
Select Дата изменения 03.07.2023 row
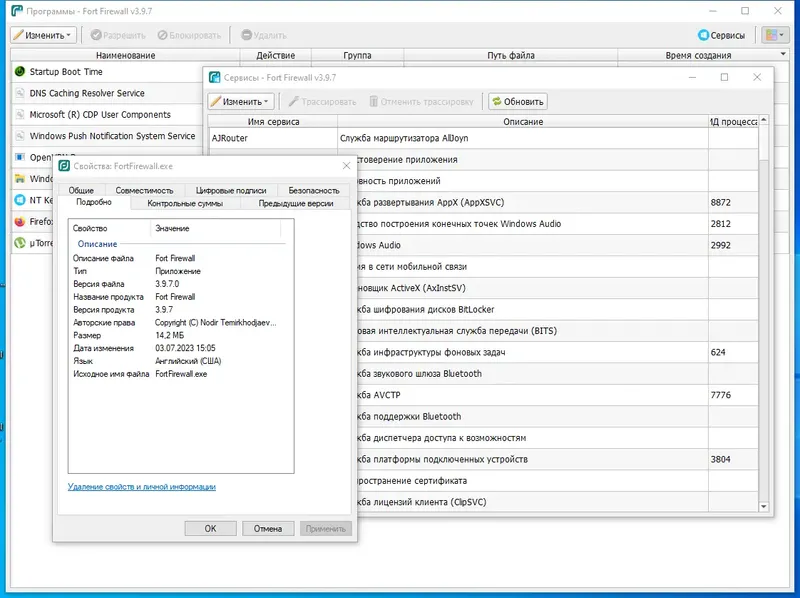point(181,348)
